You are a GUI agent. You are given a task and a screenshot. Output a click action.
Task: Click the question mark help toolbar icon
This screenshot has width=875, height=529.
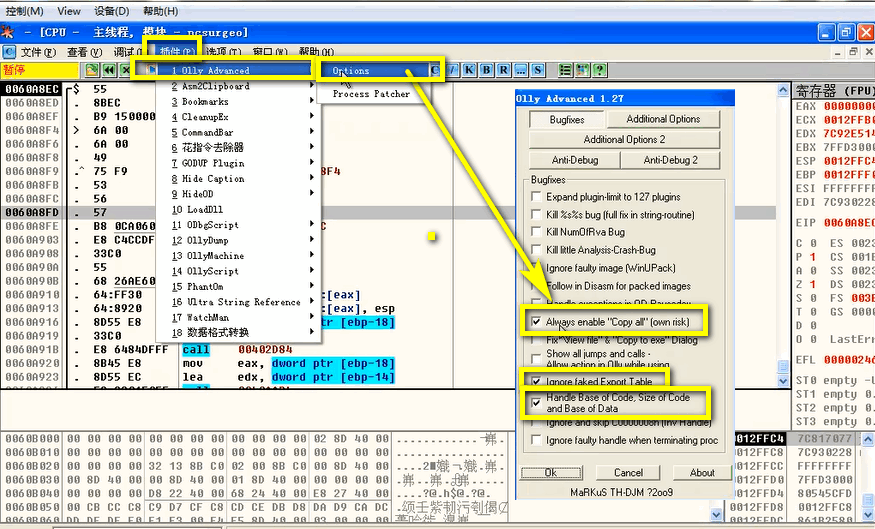coord(600,70)
